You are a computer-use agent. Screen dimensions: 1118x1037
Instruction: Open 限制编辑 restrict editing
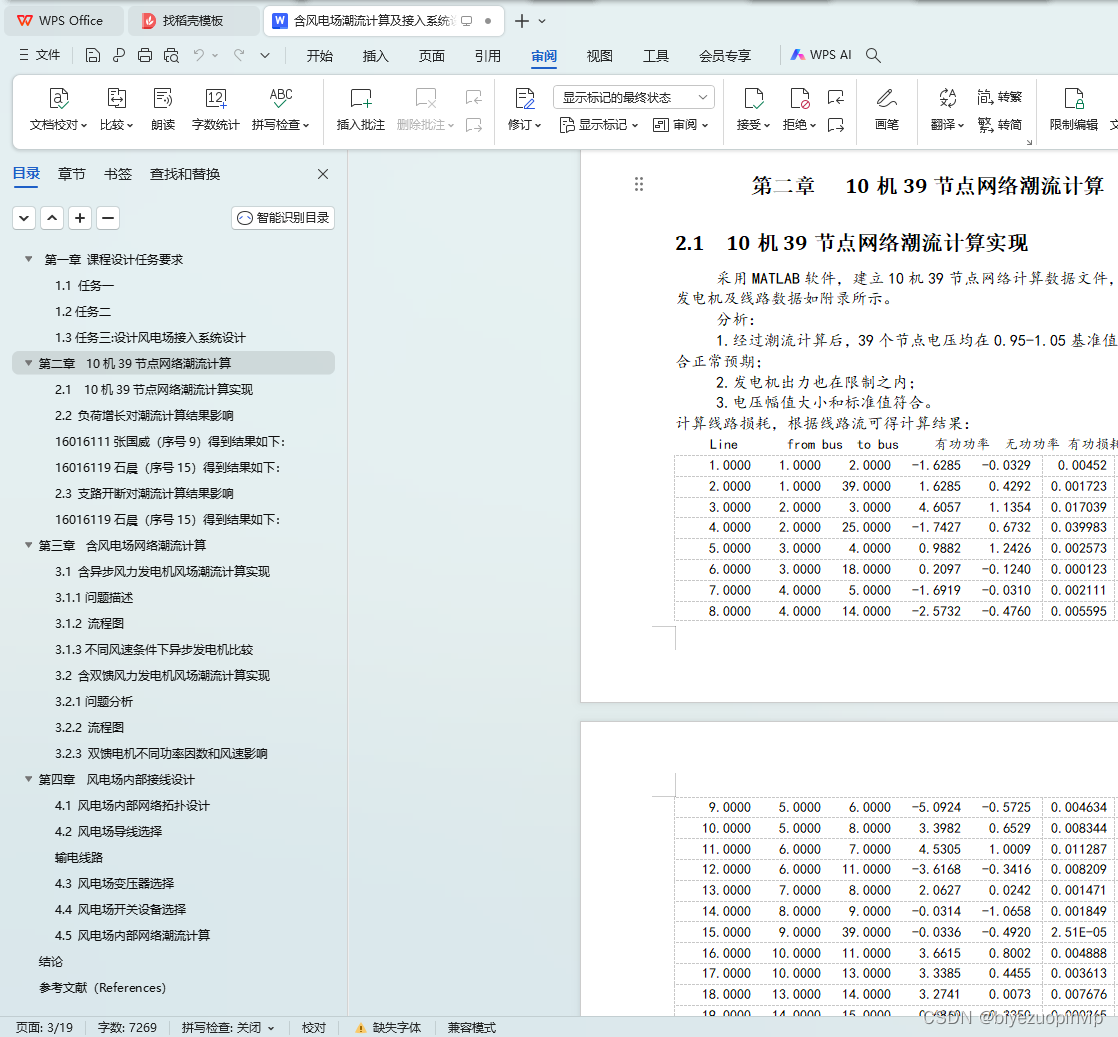pos(1074,109)
